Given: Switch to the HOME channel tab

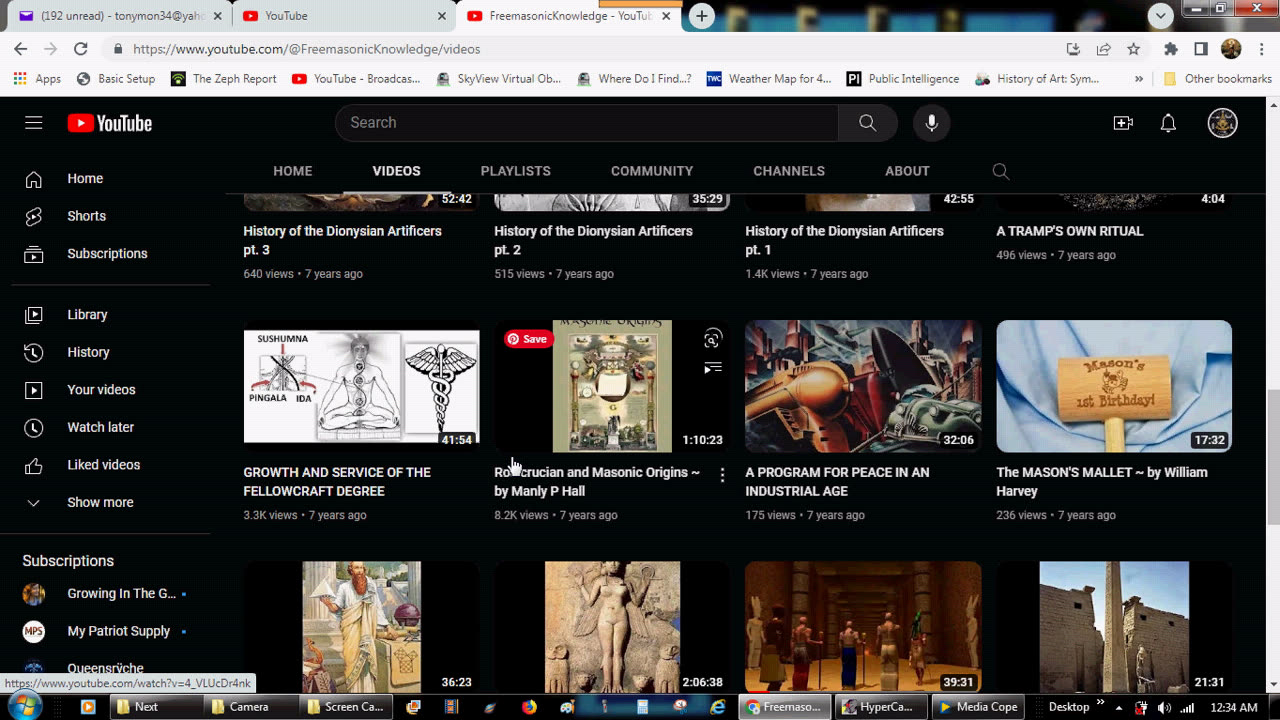Looking at the screenshot, I should 293,171.
